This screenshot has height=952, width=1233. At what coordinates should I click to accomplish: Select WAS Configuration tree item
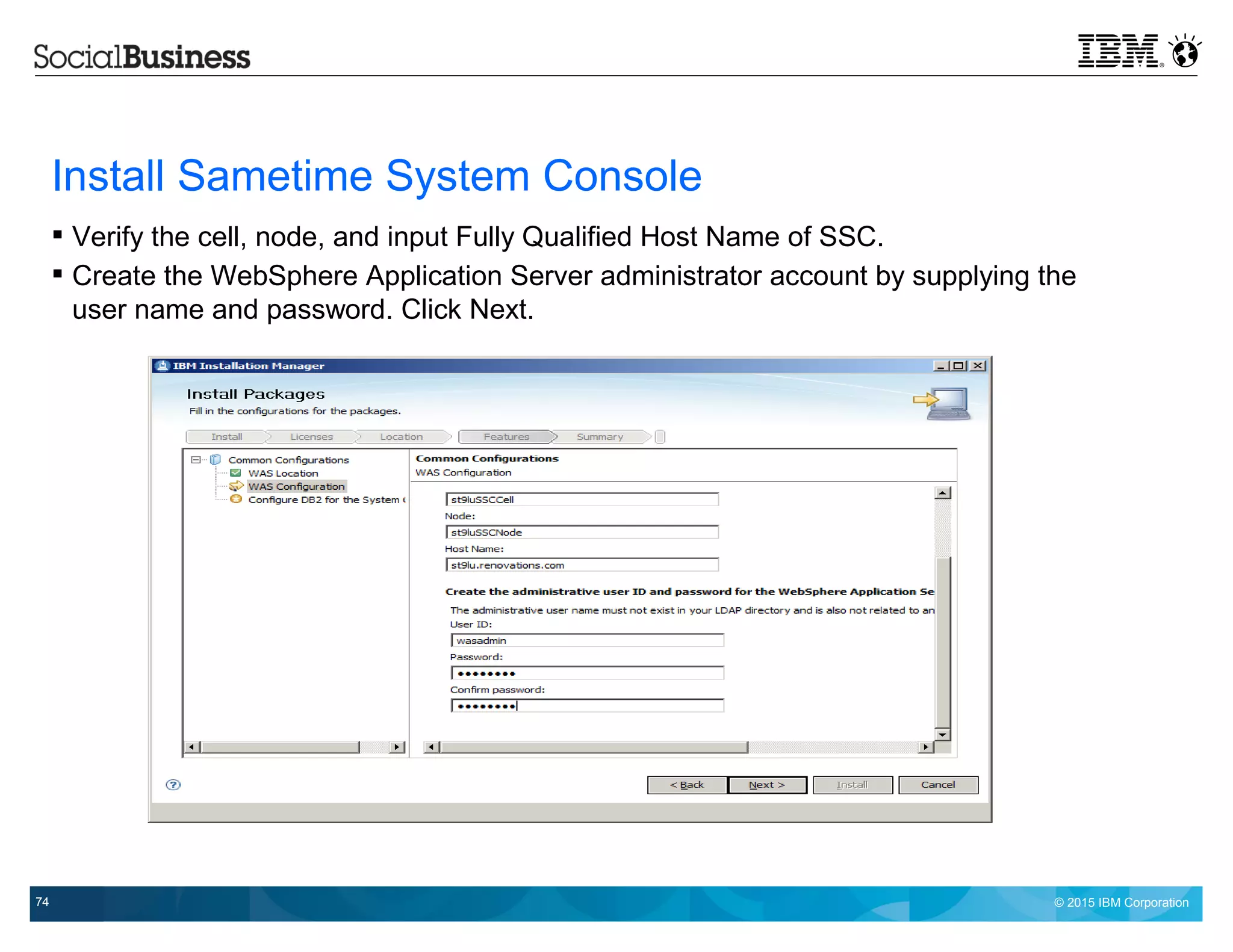[297, 486]
